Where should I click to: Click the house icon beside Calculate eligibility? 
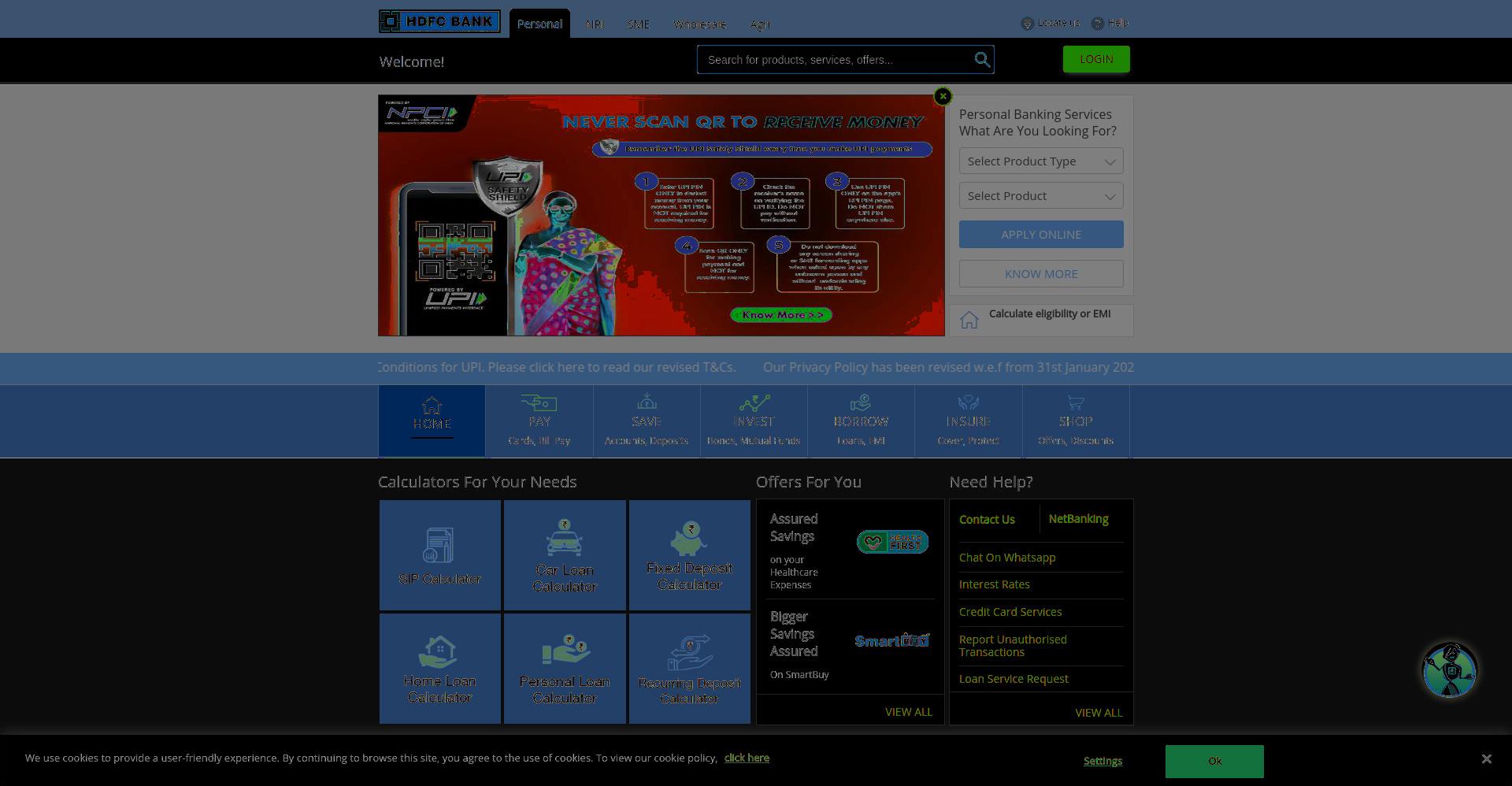pos(969,320)
